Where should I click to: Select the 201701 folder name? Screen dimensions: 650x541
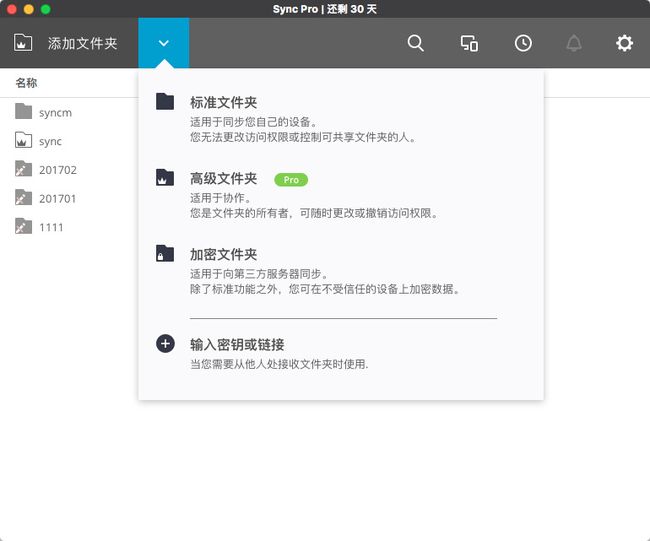(x=58, y=199)
